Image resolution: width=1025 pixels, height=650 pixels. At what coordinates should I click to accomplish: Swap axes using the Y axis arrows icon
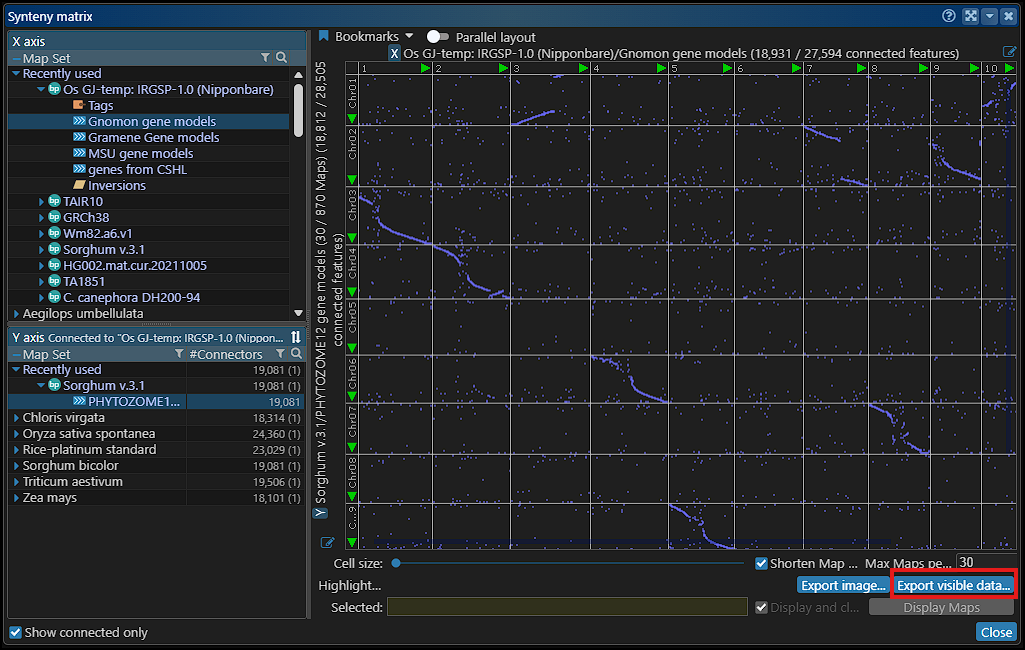296,337
